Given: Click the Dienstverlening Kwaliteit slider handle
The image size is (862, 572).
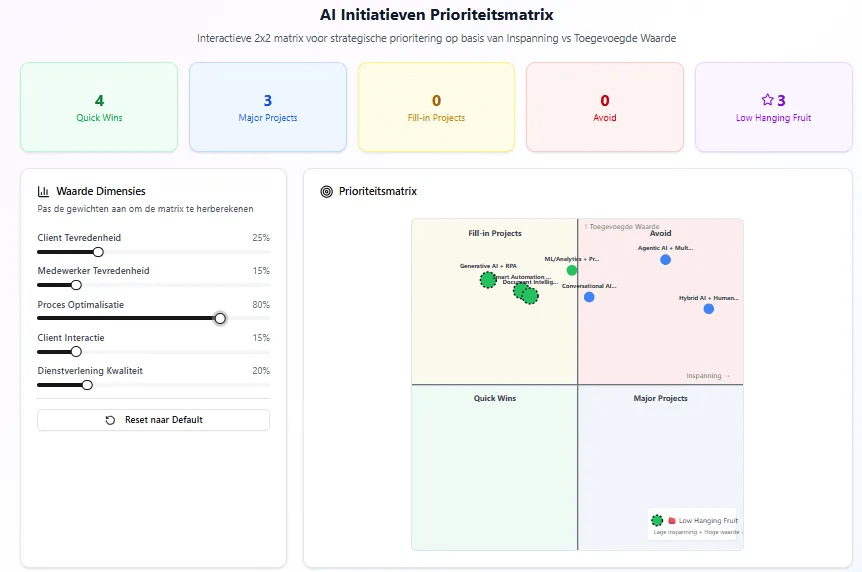Looking at the screenshot, I should click(x=87, y=385).
